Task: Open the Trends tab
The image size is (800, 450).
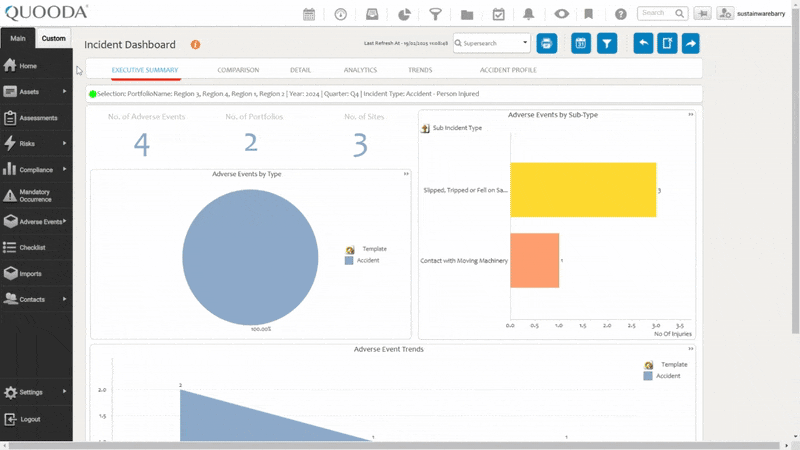Action: tap(420, 70)
